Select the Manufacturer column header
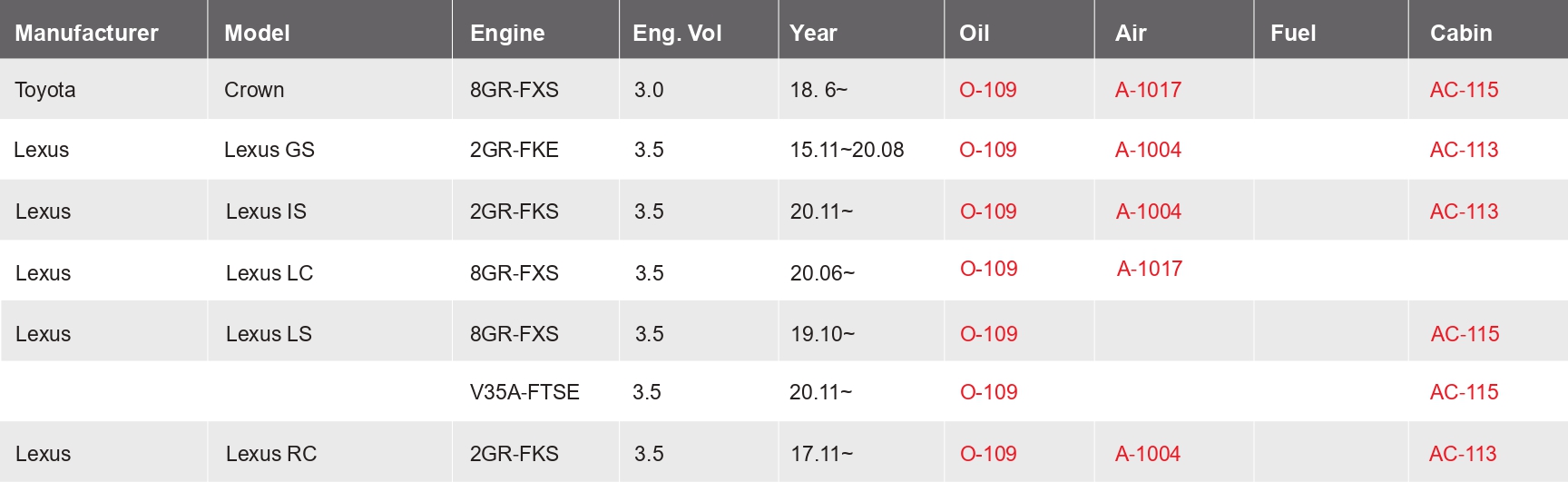The image size is (1568, 482). pos(86,34)
